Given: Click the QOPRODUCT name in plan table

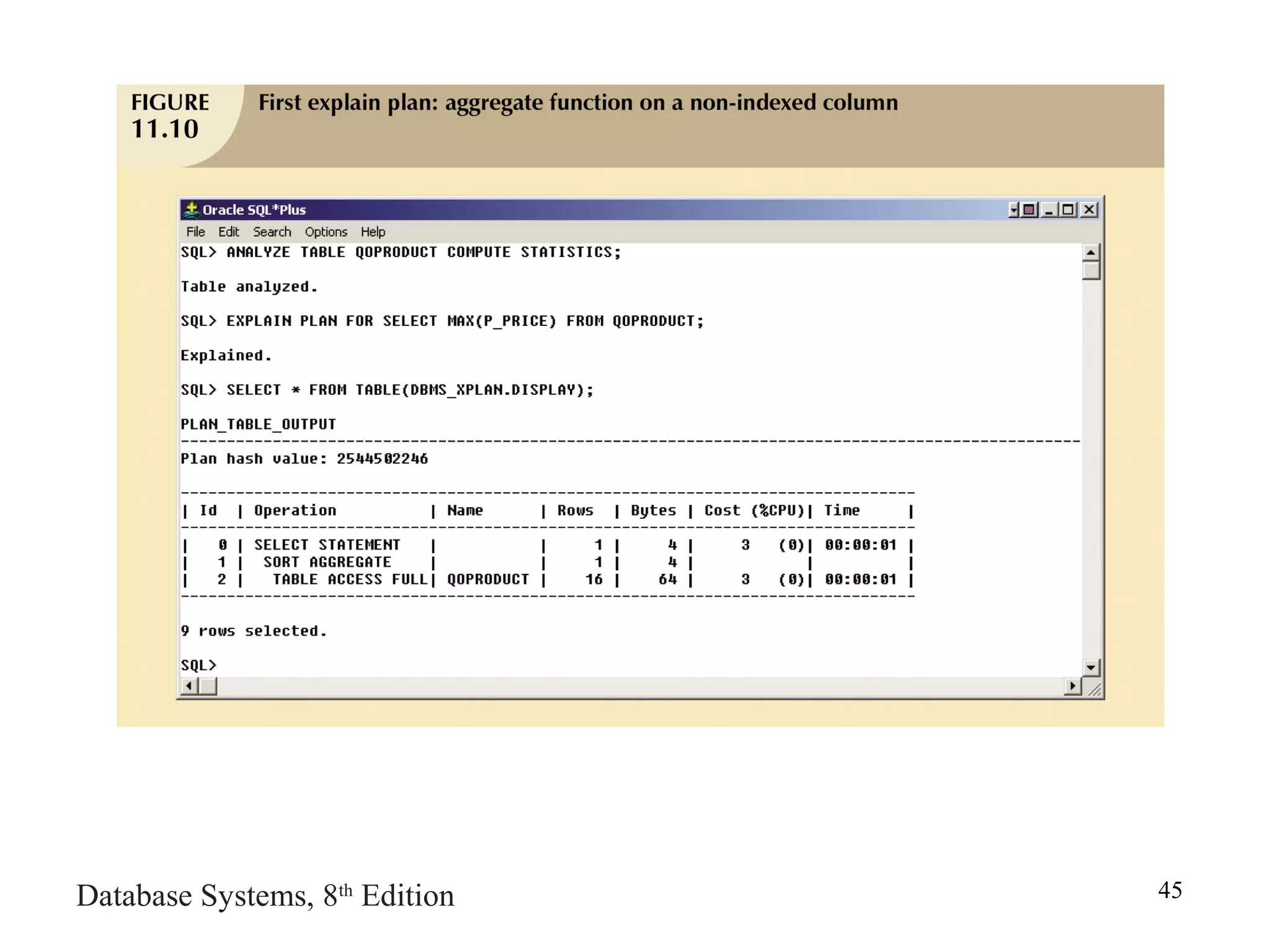Looking at the screenshot, I should pos(488,580).
